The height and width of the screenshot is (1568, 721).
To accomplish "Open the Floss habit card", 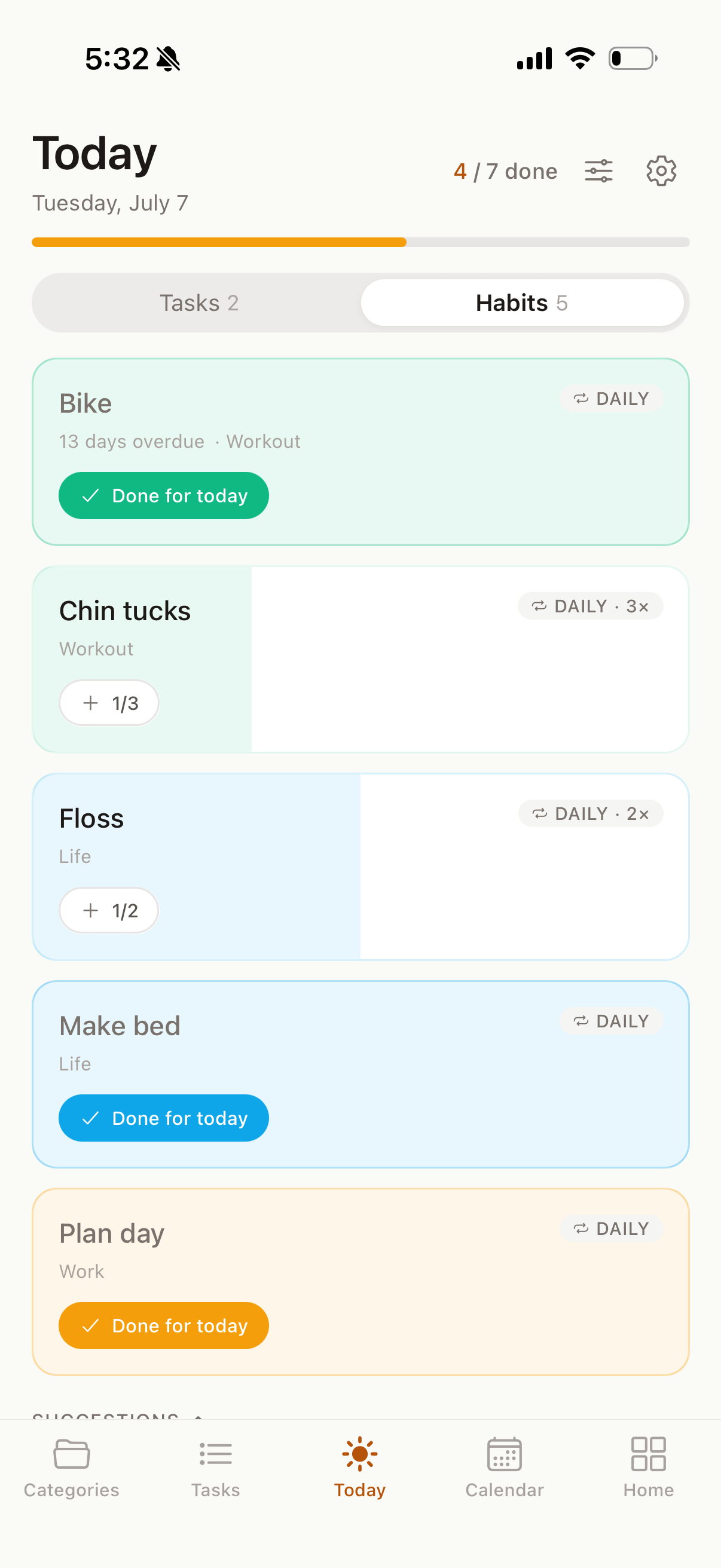I will point(360,867).
